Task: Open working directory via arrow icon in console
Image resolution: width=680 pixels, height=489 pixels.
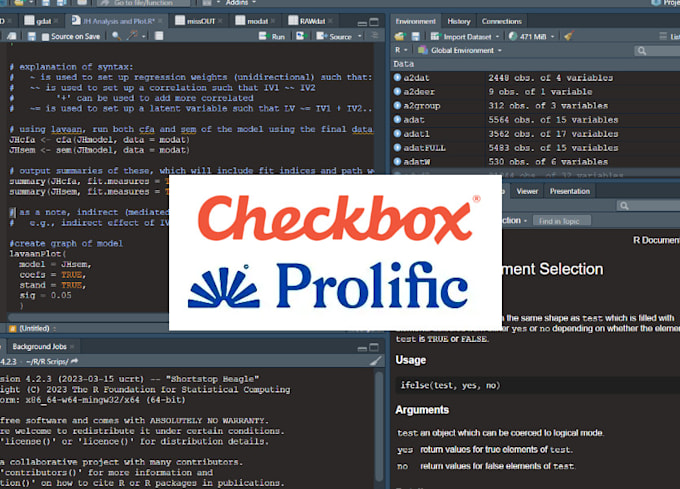Action: click(74, 361)
